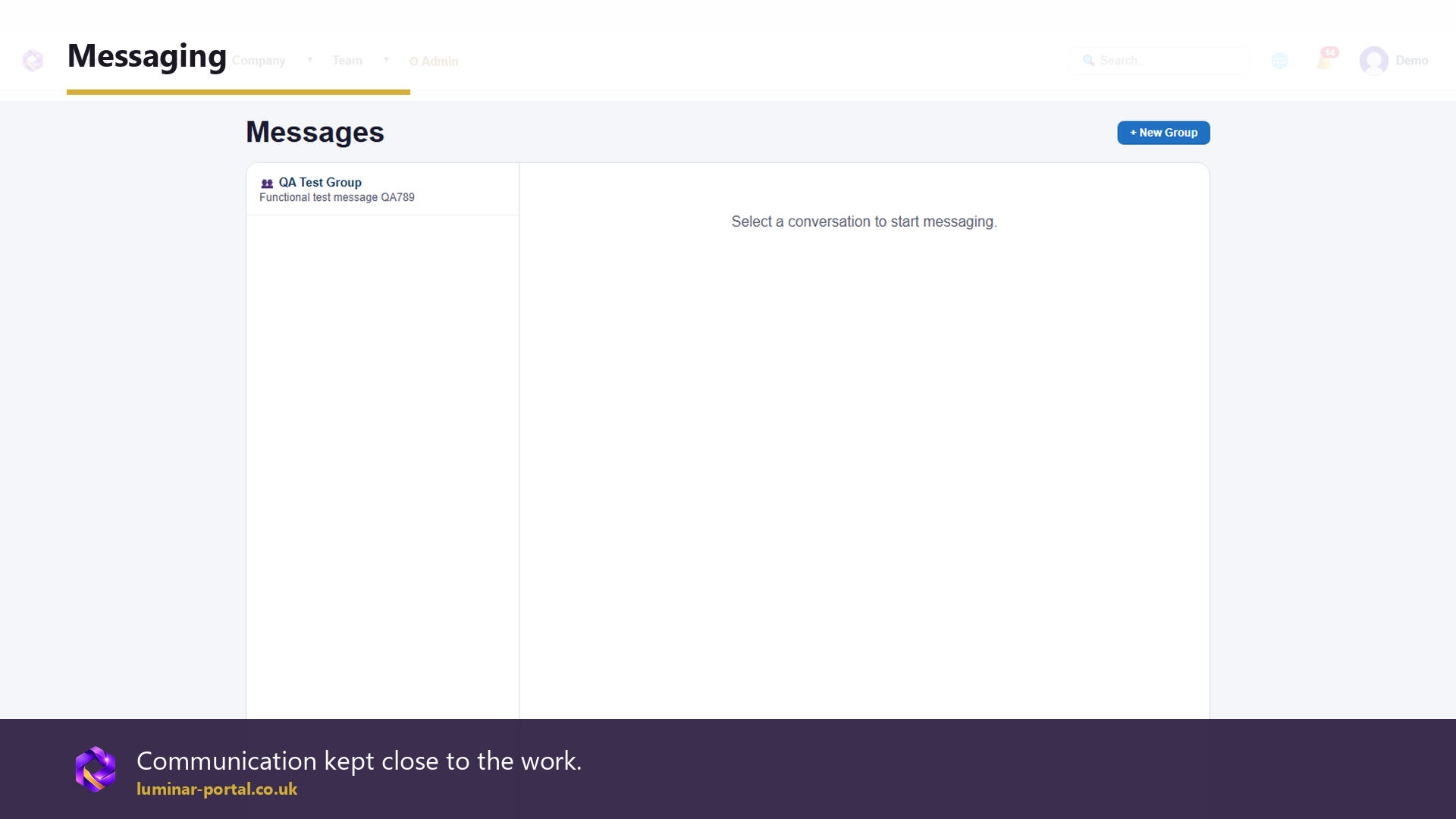
Task: Open the Demo user menu
Action: point(1411,61)
